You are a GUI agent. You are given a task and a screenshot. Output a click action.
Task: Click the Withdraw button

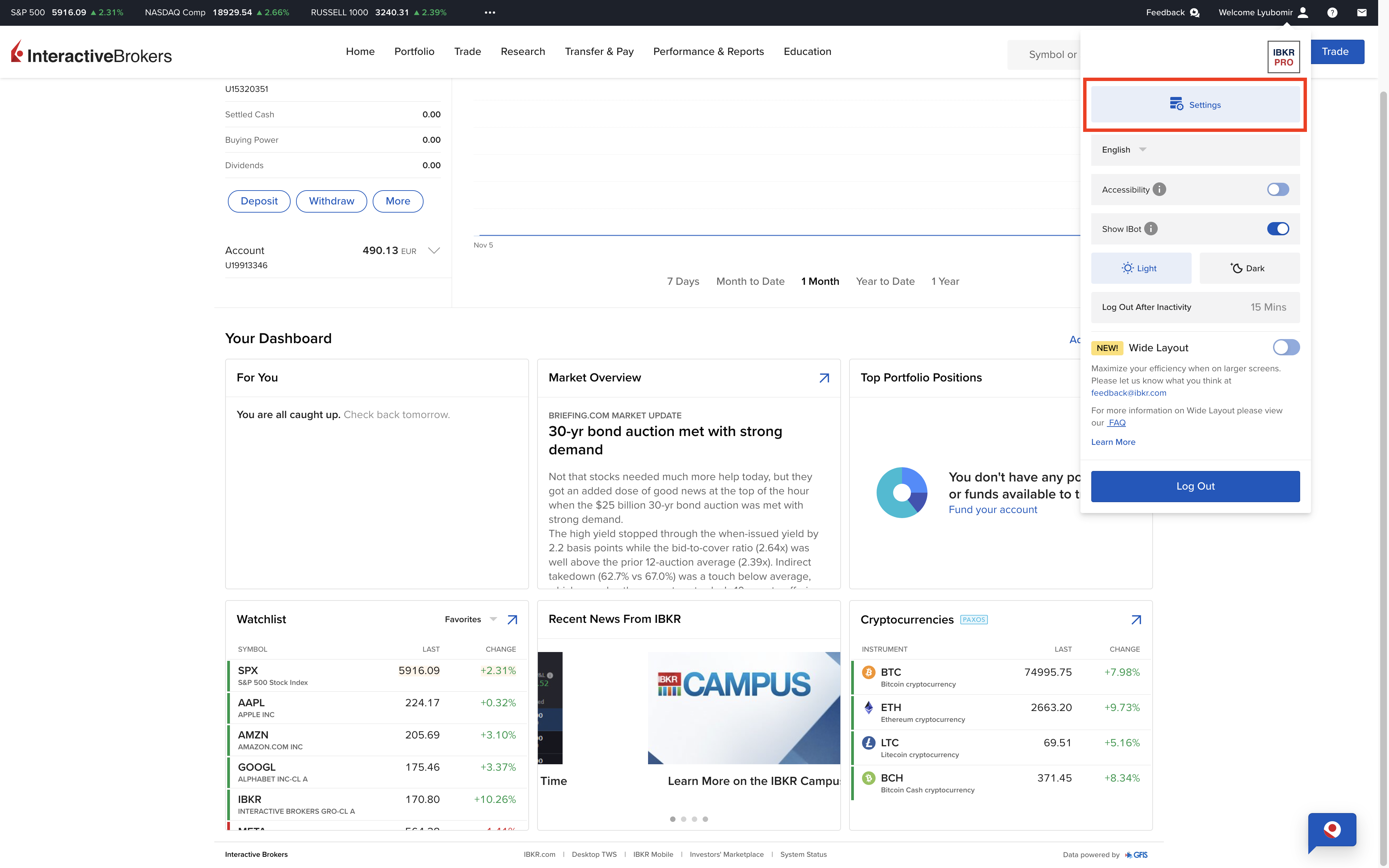331,201
